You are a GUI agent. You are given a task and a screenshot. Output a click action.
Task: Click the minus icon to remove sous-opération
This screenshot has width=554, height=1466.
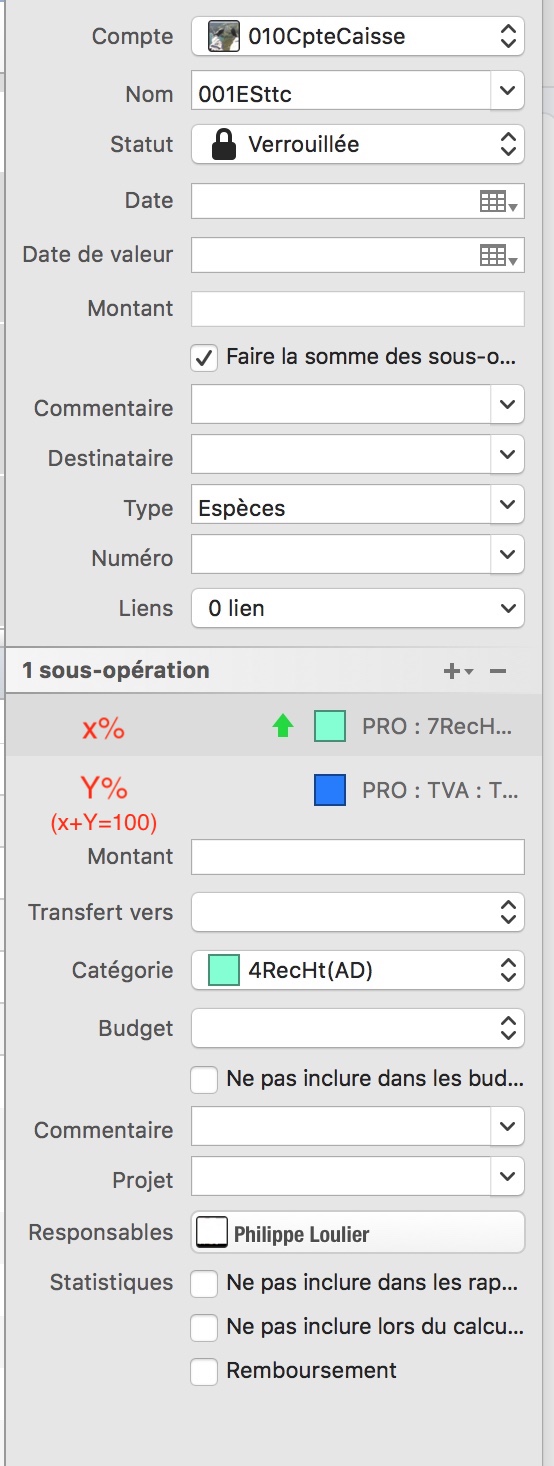498,671
